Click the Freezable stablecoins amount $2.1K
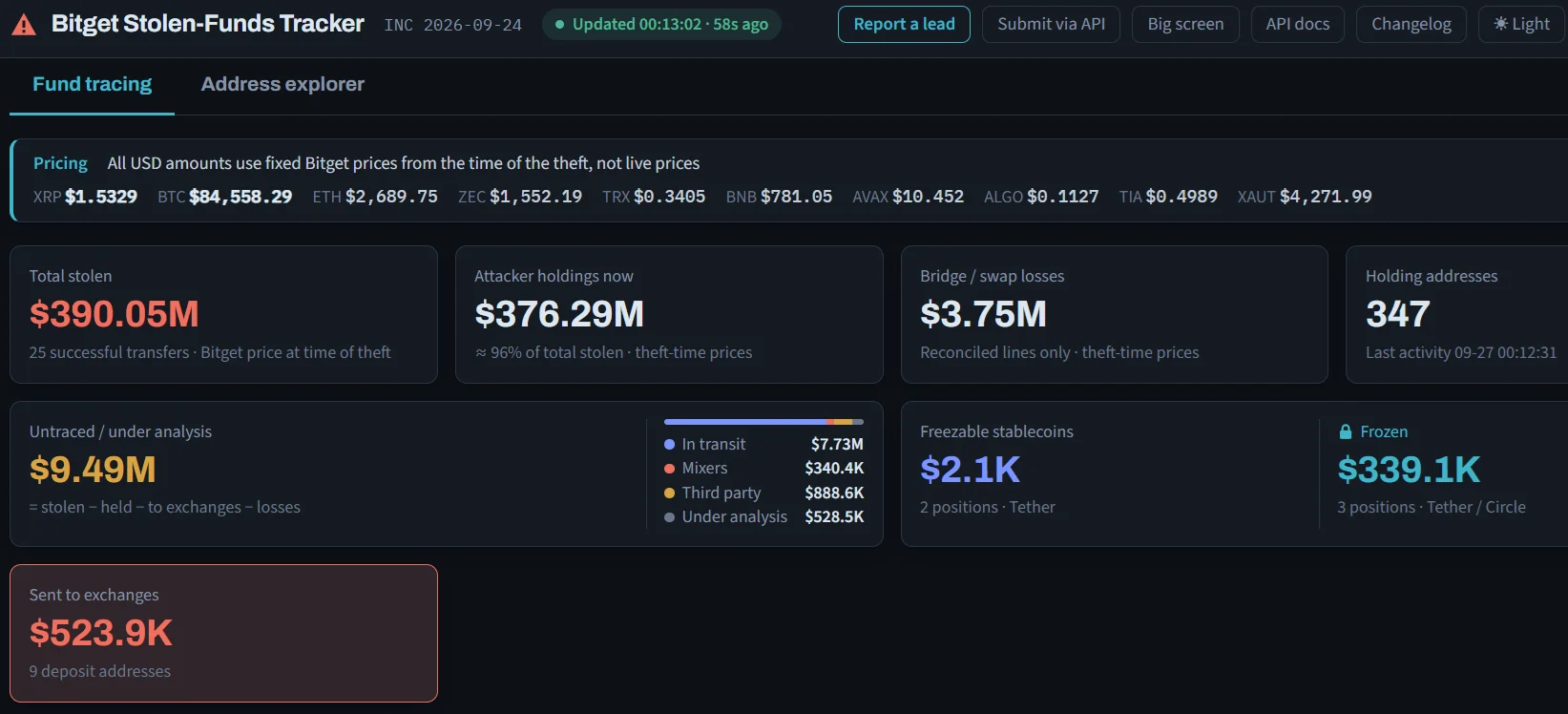 (970, 470)
